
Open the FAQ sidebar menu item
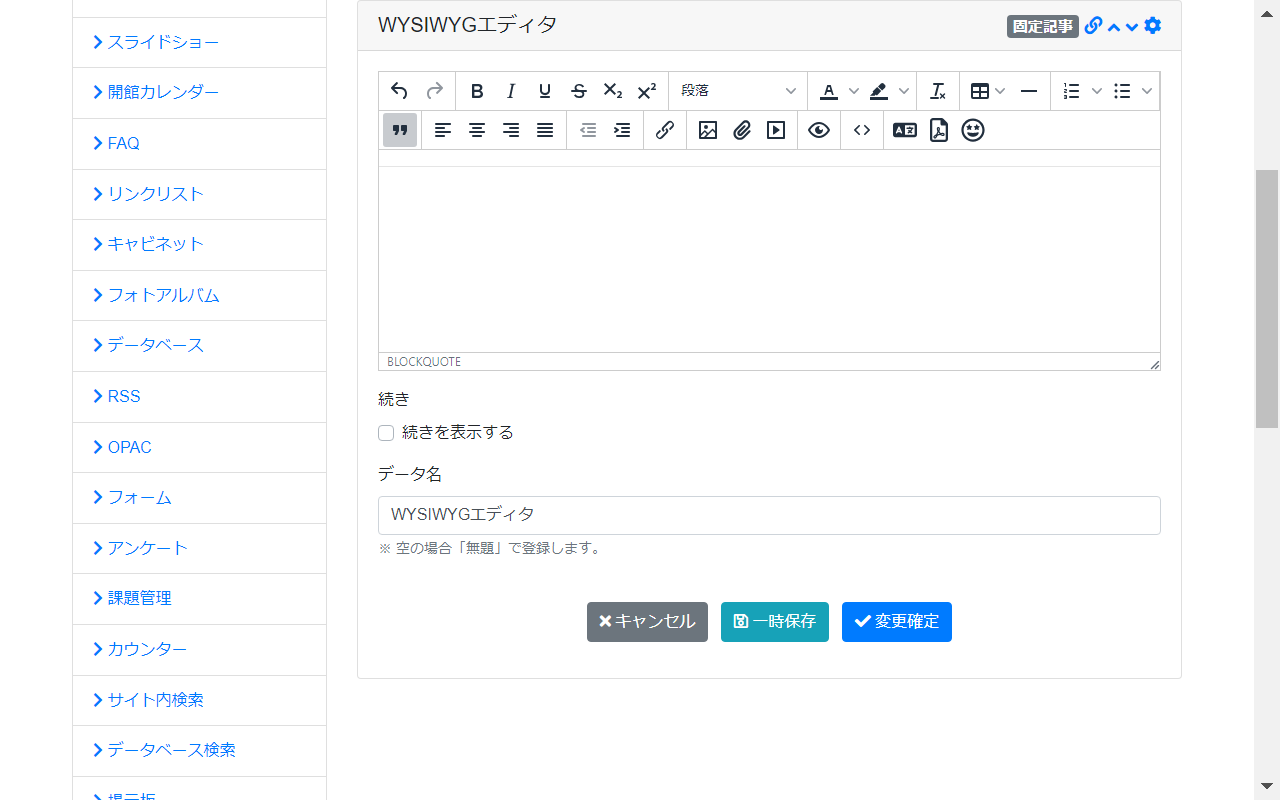point(124,143)
